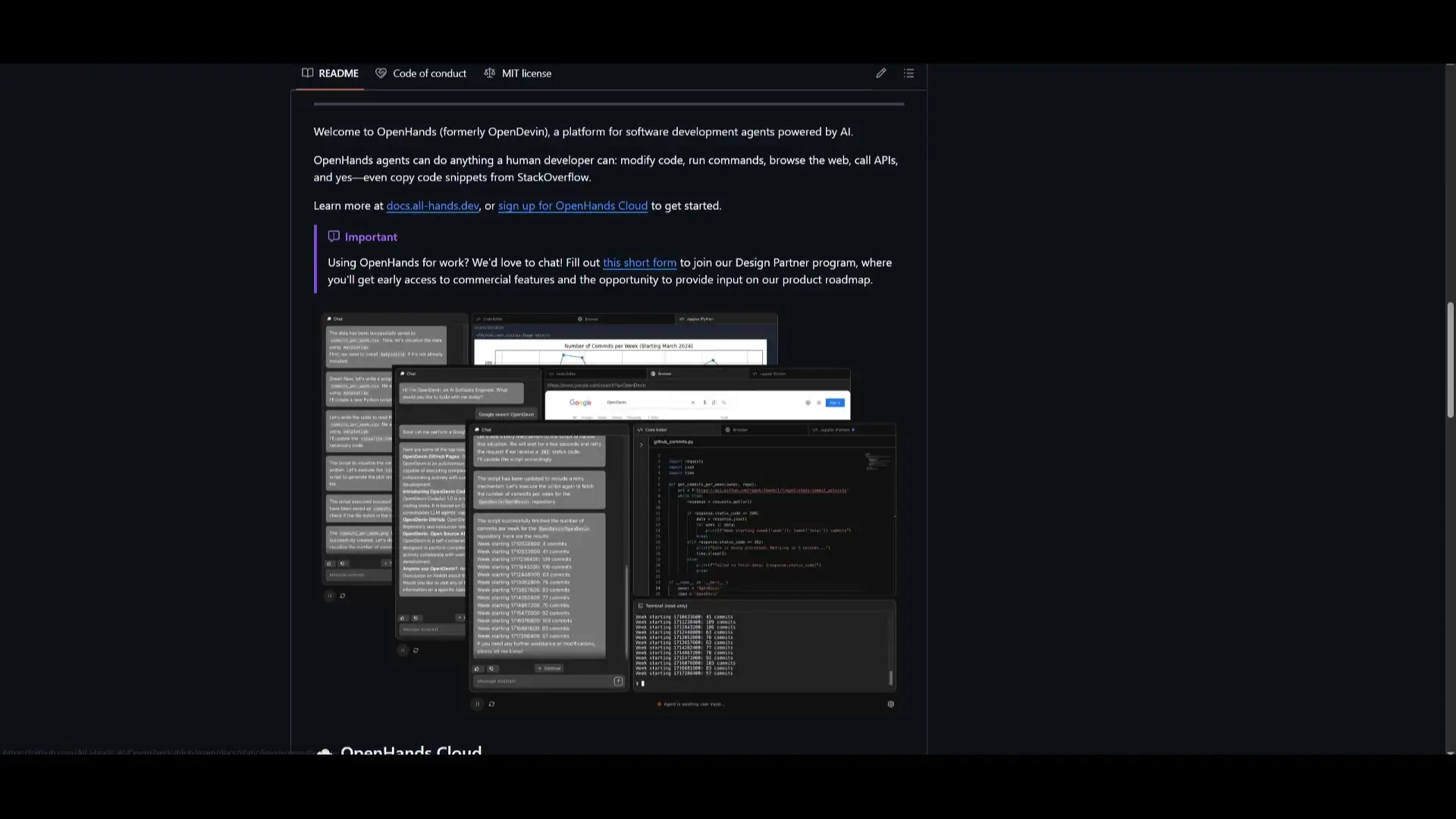Open the Code of conduct tab
This screenshot has height=819, width=1456.
click(421, 74)
